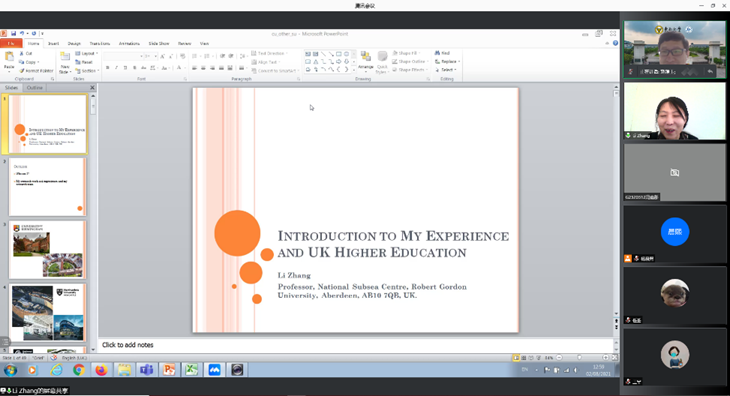Toggle Bold formatting in Font group
730x396 pixels.
pyautogui.click(x=108, y=68)
